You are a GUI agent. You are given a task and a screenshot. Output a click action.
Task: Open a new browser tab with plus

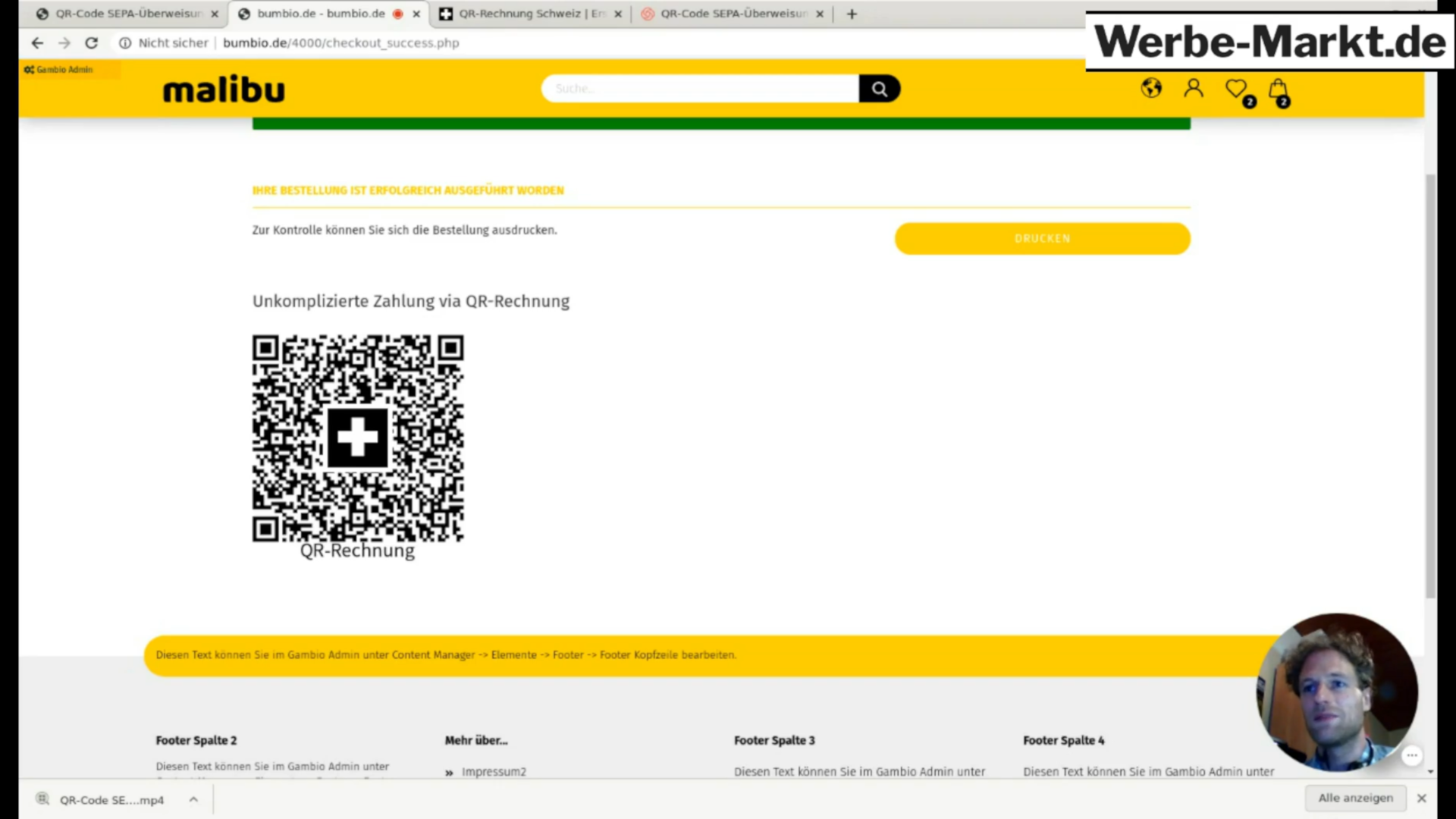pyautogui.click(x=852, y=14)
